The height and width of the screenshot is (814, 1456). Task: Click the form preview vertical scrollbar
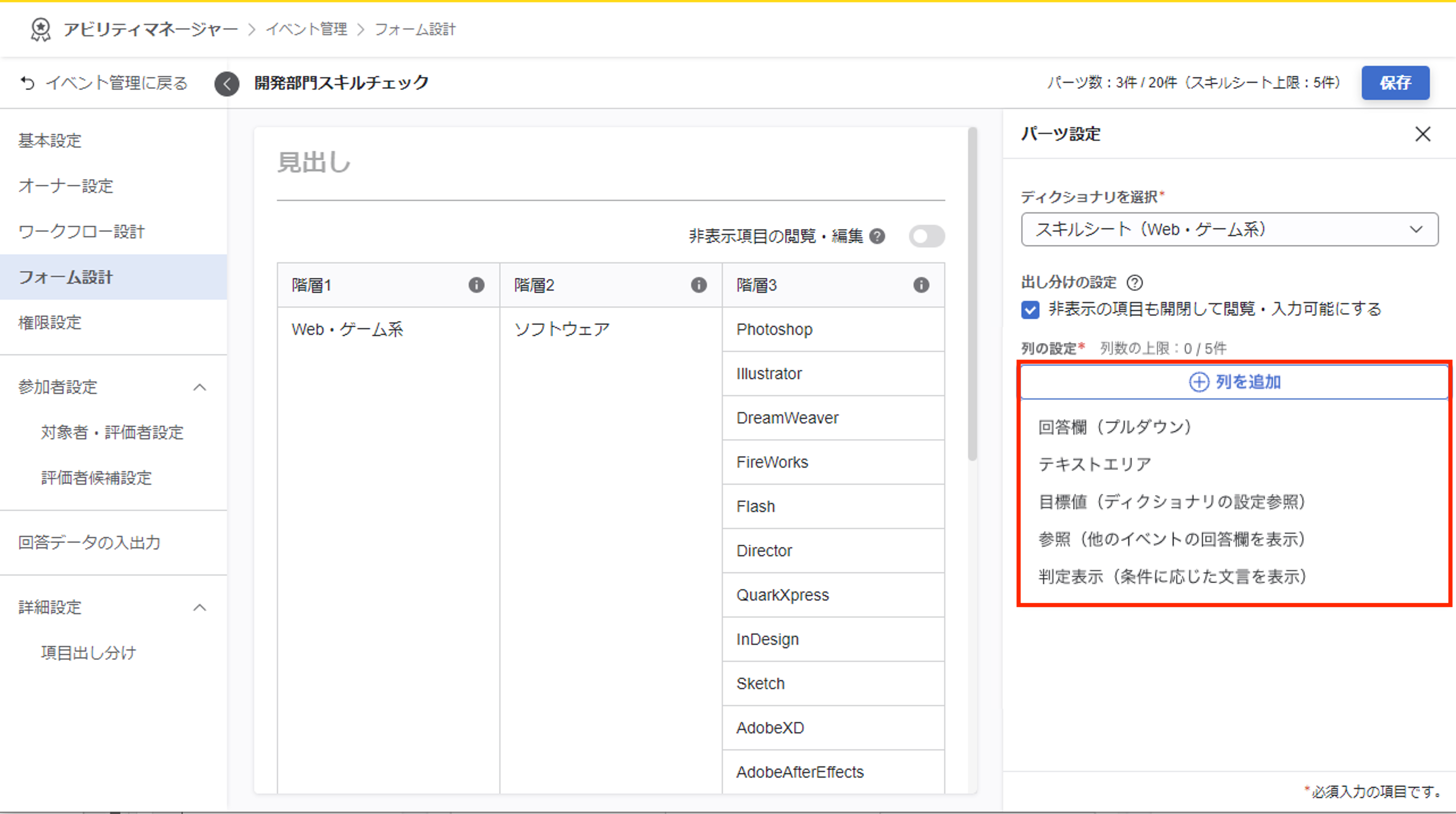972,294
